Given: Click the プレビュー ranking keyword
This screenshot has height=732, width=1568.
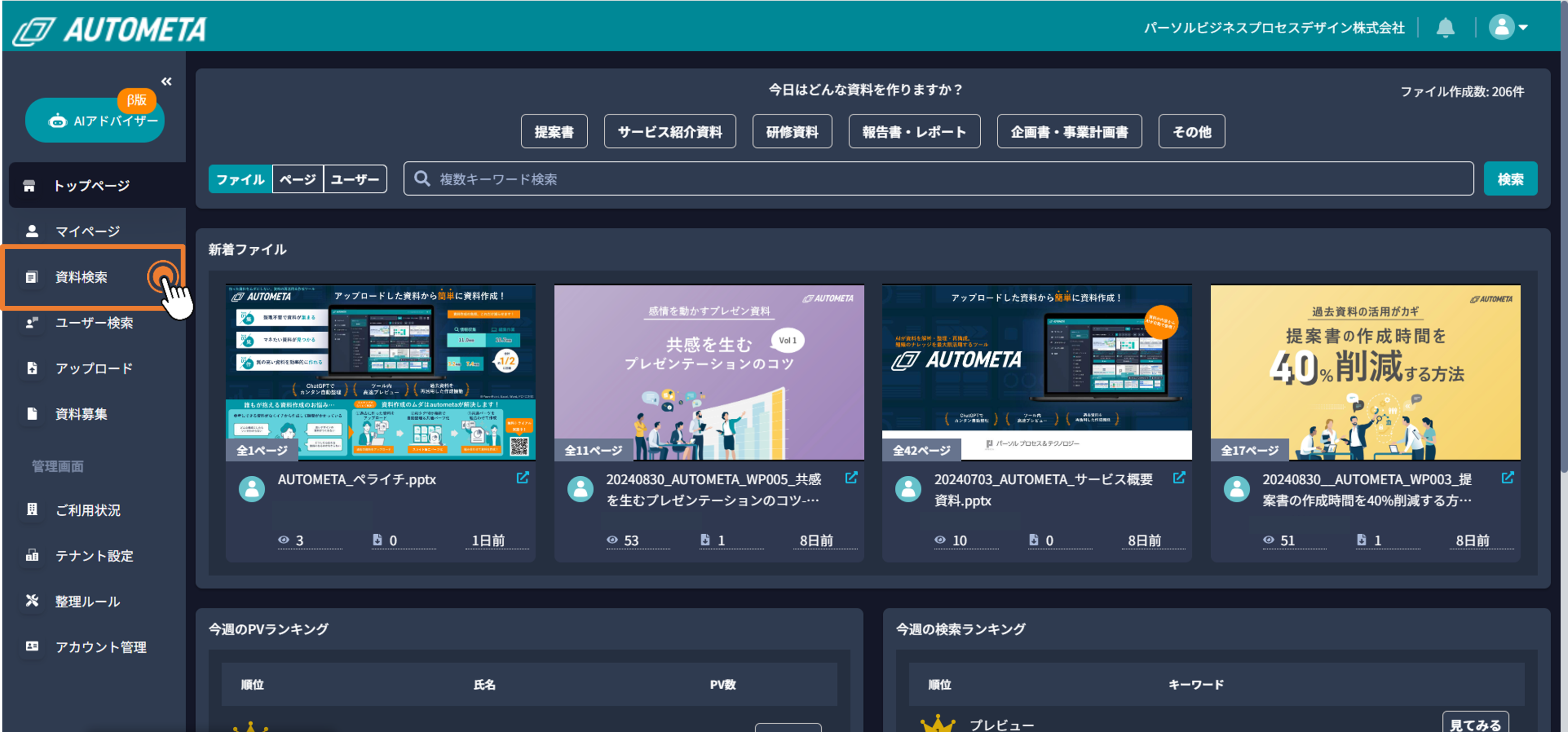Looking at the screenshot, I should (1001, 725).
